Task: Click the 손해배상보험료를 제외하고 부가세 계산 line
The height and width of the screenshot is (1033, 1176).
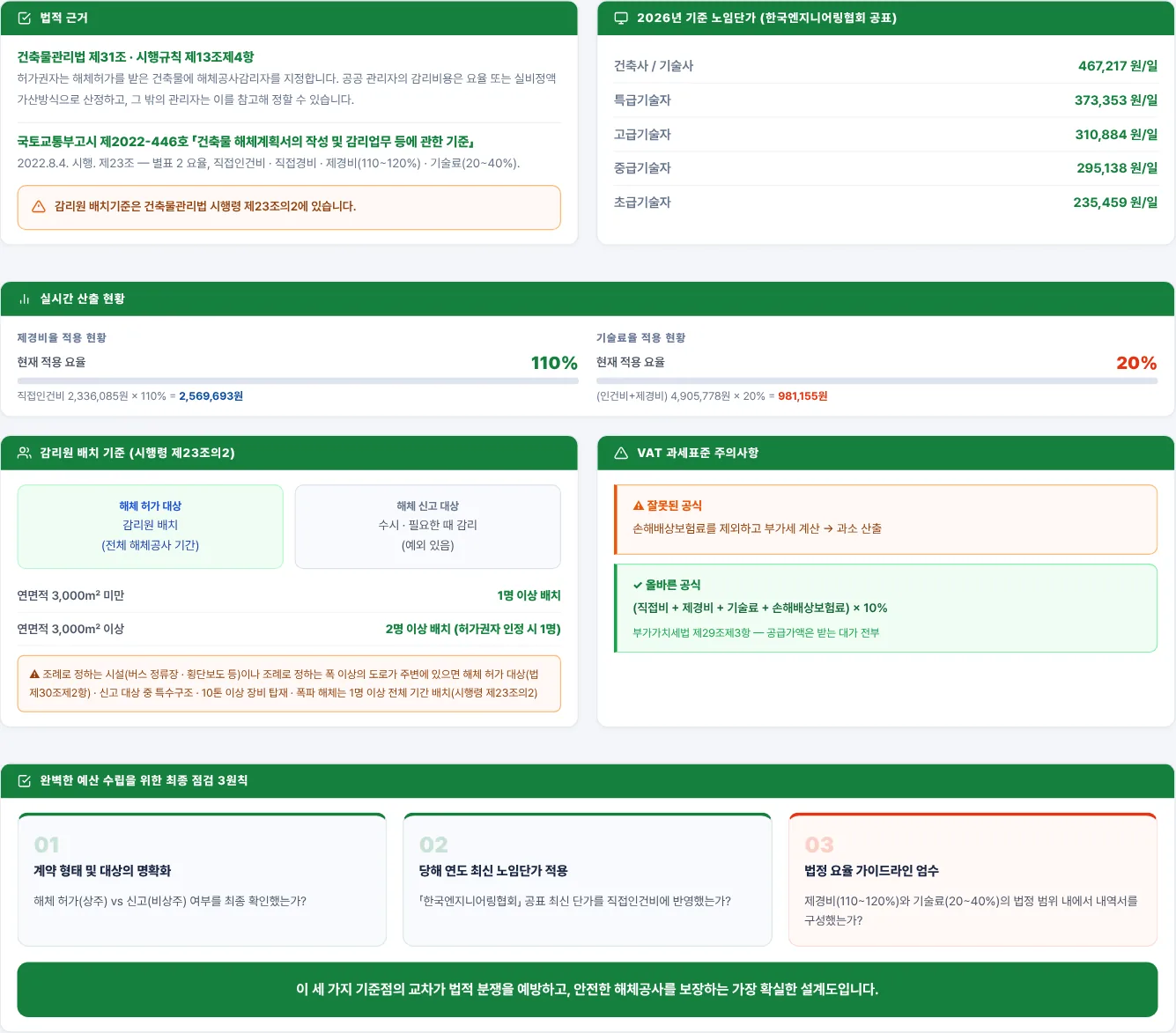Action: (757, 529)
